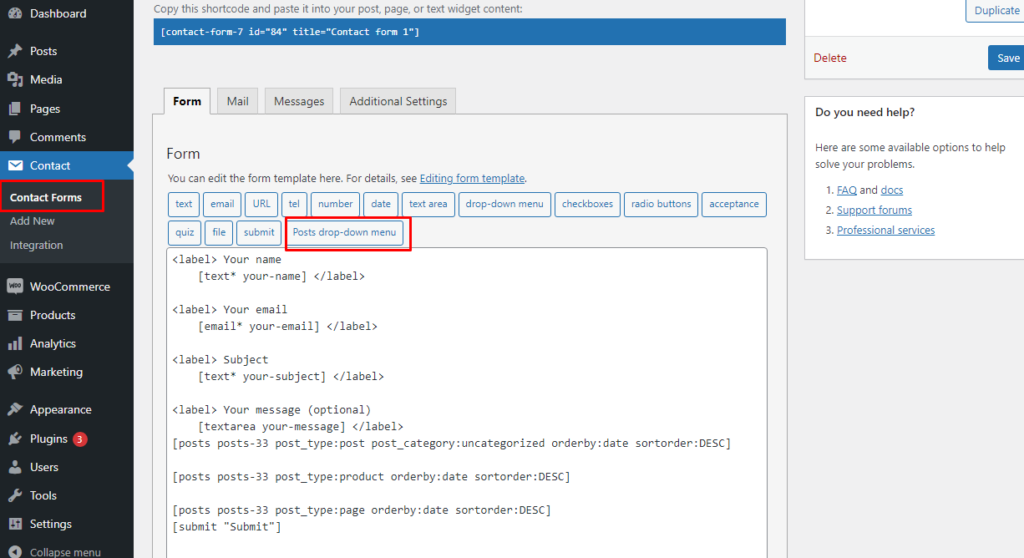1024x558 pixels.
Task: Click the post_type:product shortcode line
Action: point(372,476)
